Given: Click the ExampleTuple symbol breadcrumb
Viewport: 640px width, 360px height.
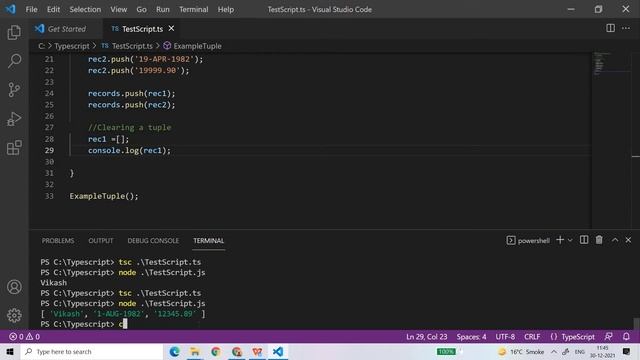Looking at the screenshot, I should coord(192,46).
